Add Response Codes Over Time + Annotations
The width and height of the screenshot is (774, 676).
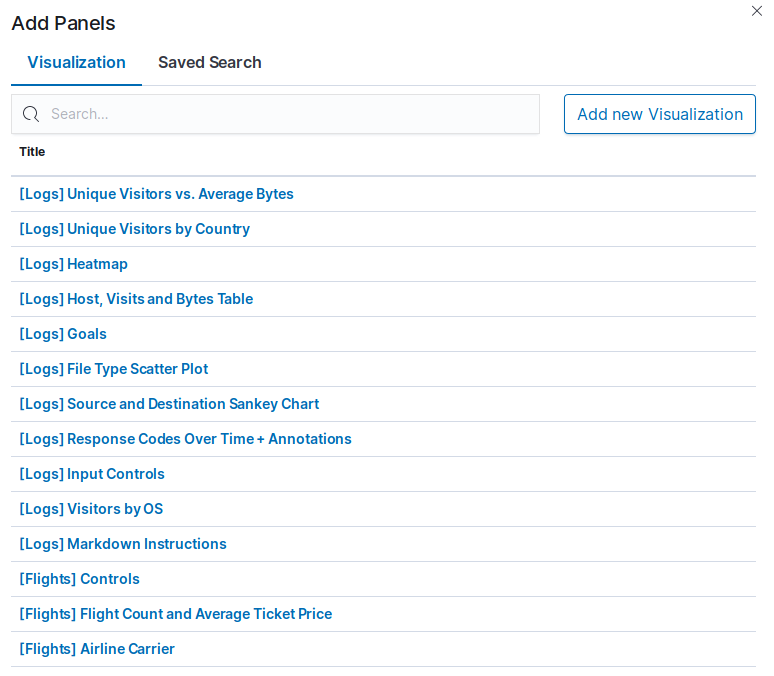coord(186,439)
